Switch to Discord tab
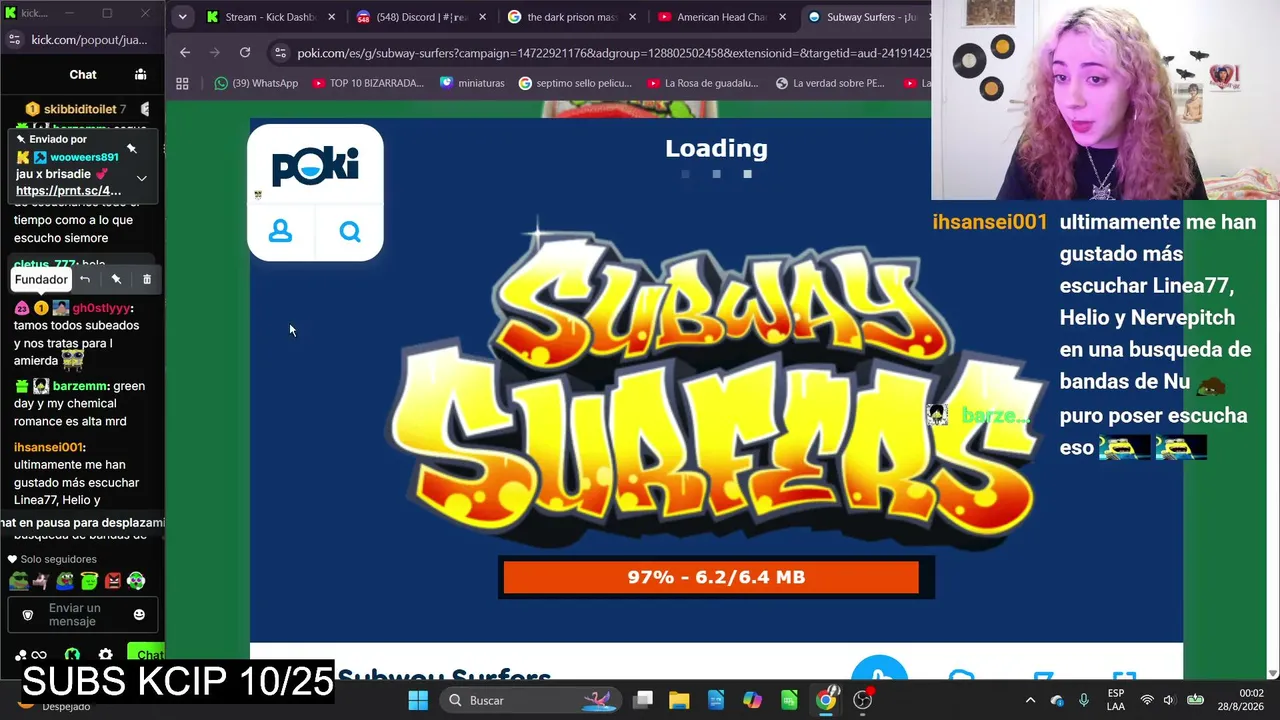Screen dimensions: 1280x720 (x=422, y=17)
